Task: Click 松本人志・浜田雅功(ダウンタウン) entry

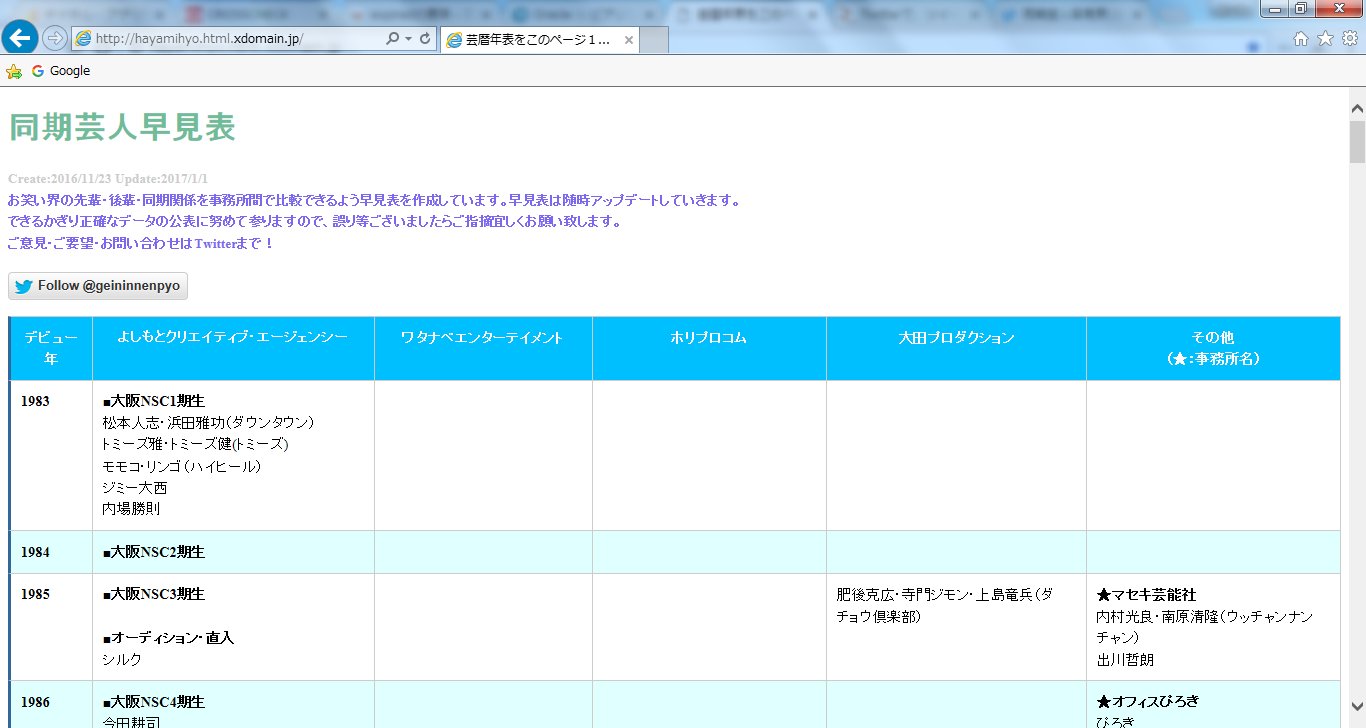Action: [x=208, y=423]
